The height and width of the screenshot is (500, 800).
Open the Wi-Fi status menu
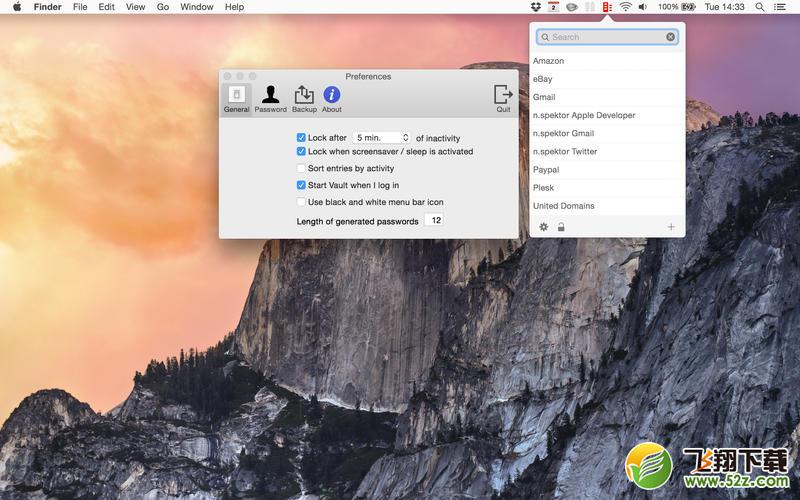(x=626, y=7)
